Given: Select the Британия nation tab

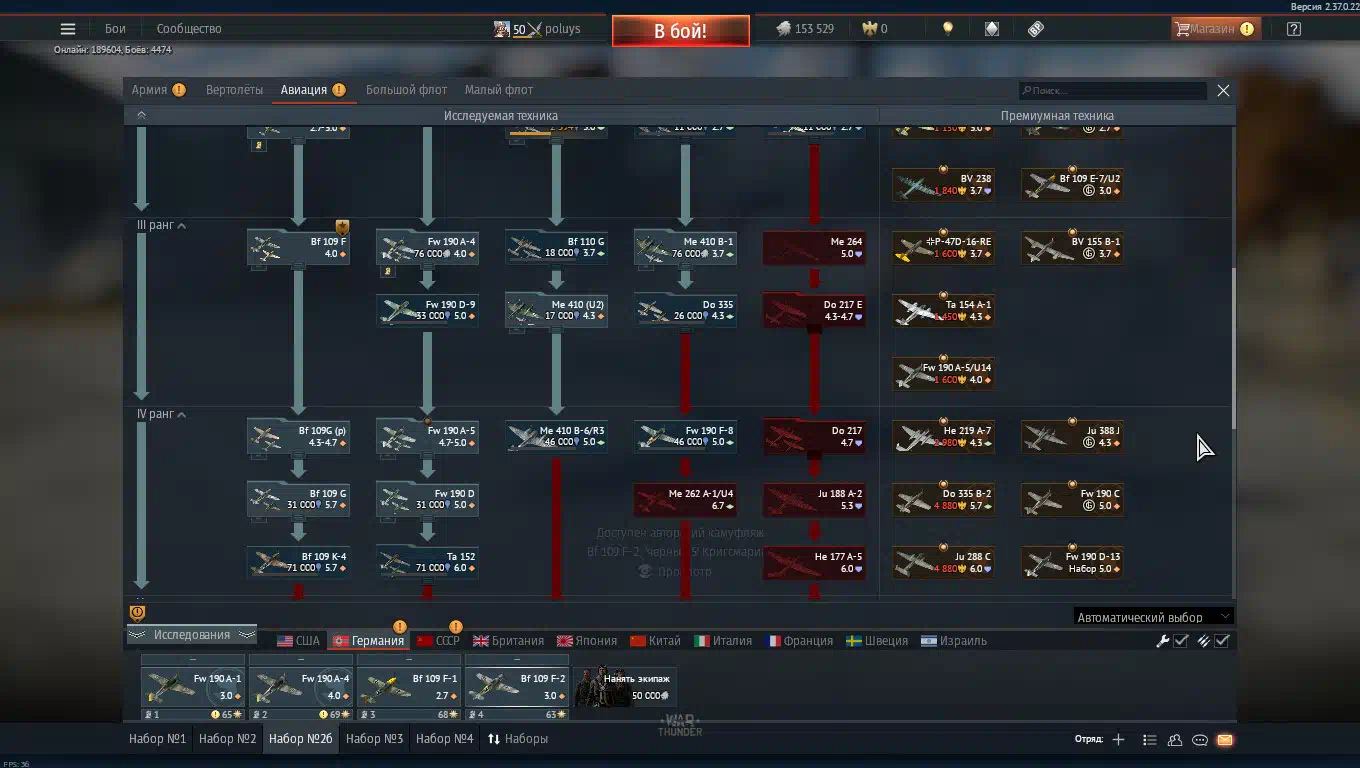Looking at the screenshot, I should [508, 641].
